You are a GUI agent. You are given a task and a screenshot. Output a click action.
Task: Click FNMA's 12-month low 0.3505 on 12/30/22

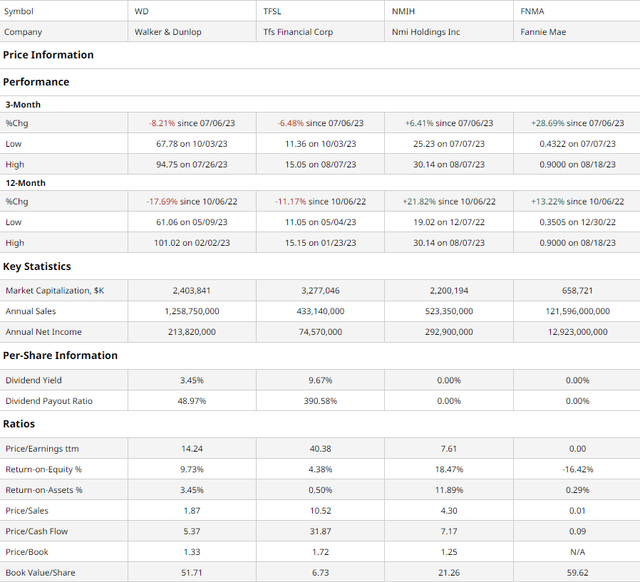(x=578, y=222)
